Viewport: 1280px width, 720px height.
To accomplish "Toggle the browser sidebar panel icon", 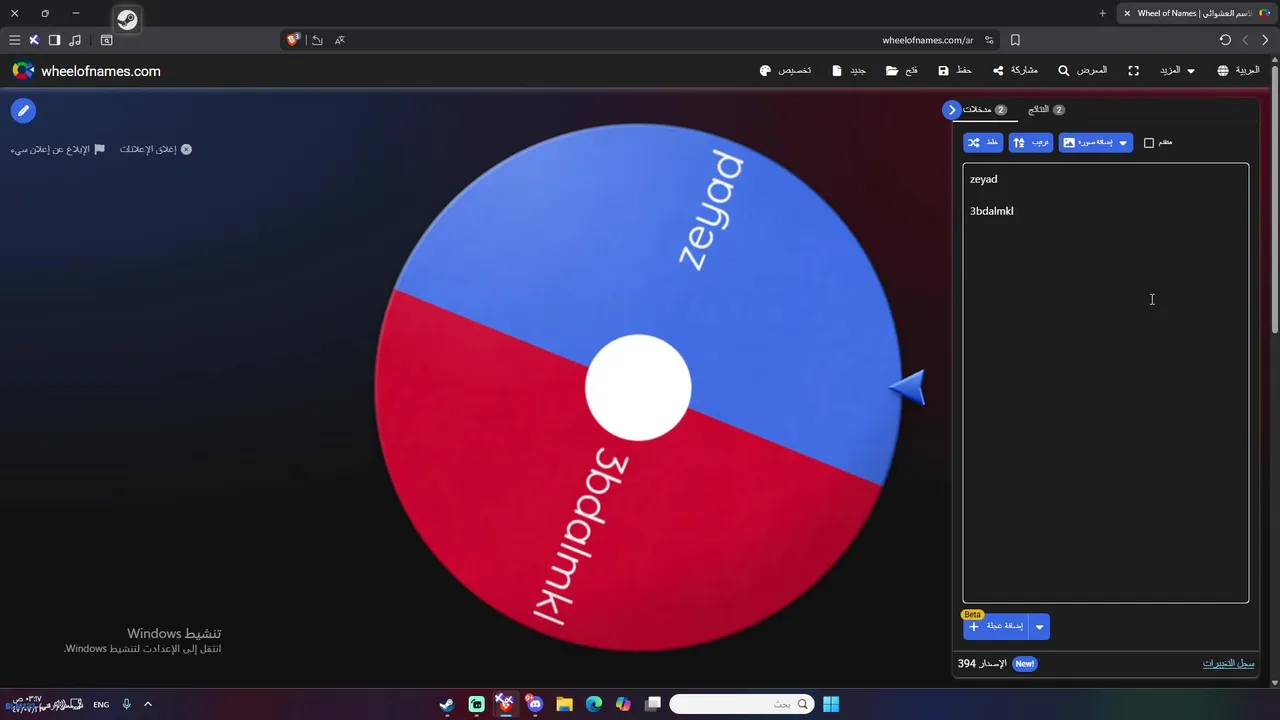I will point(54,40).
